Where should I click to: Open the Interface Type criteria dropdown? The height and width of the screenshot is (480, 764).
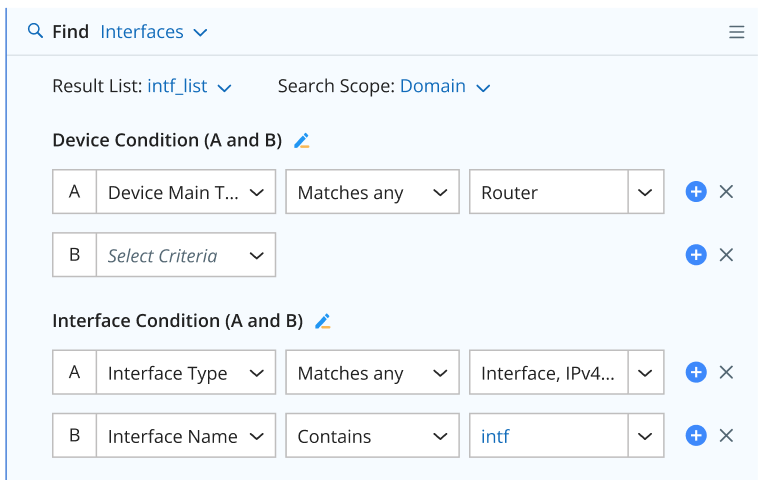click(x=185, y=373)
